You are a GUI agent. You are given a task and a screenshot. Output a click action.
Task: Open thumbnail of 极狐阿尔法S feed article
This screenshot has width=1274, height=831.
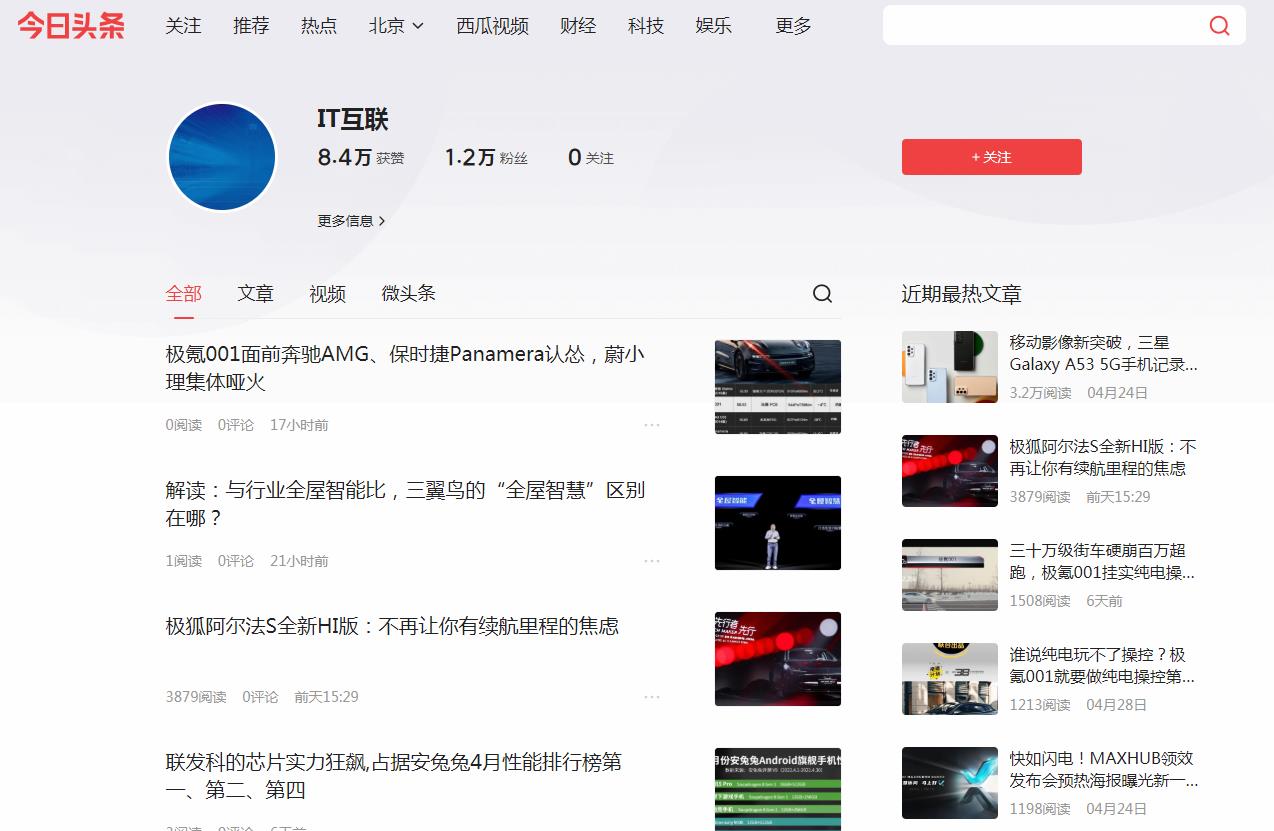778,659
